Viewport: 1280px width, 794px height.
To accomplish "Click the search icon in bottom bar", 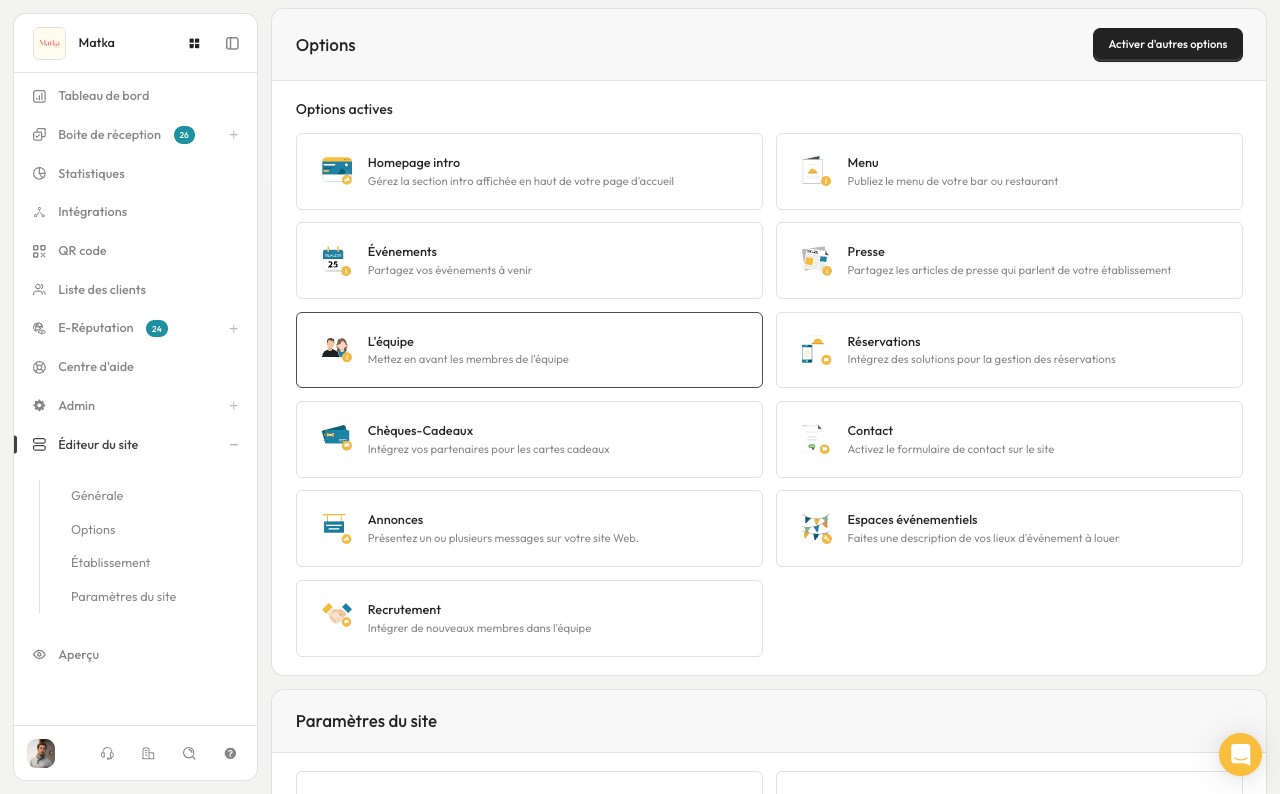I will pyautogui.click(x=189, y=754).
